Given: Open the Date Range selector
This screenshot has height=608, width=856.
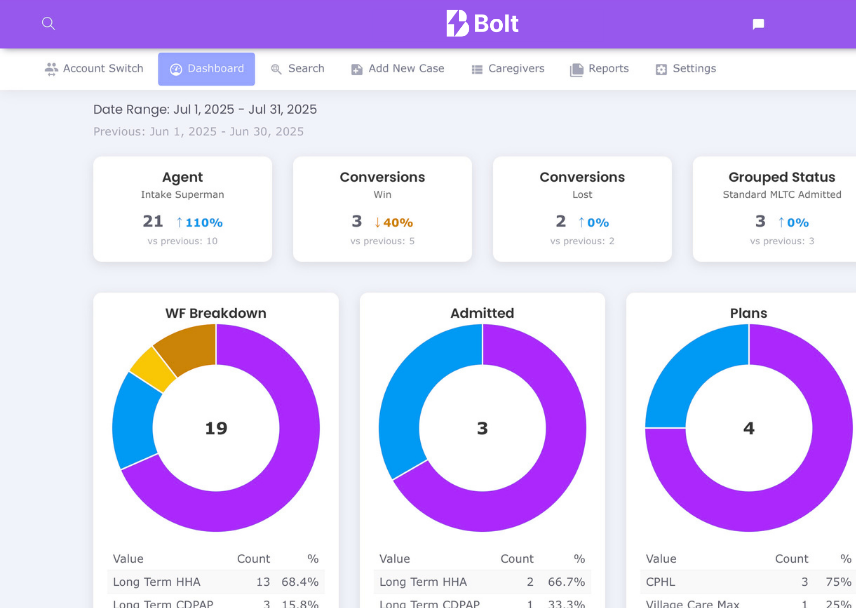Looking at the screenshot, I should tap(204, 110).
